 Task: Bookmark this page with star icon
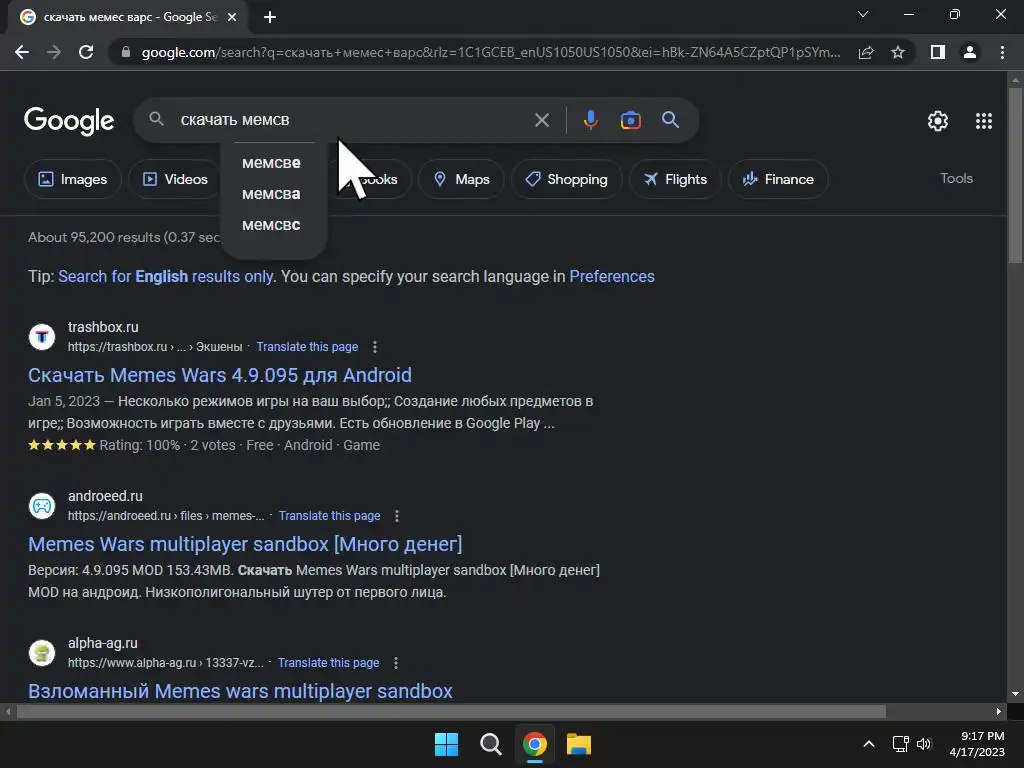point(898,52)
